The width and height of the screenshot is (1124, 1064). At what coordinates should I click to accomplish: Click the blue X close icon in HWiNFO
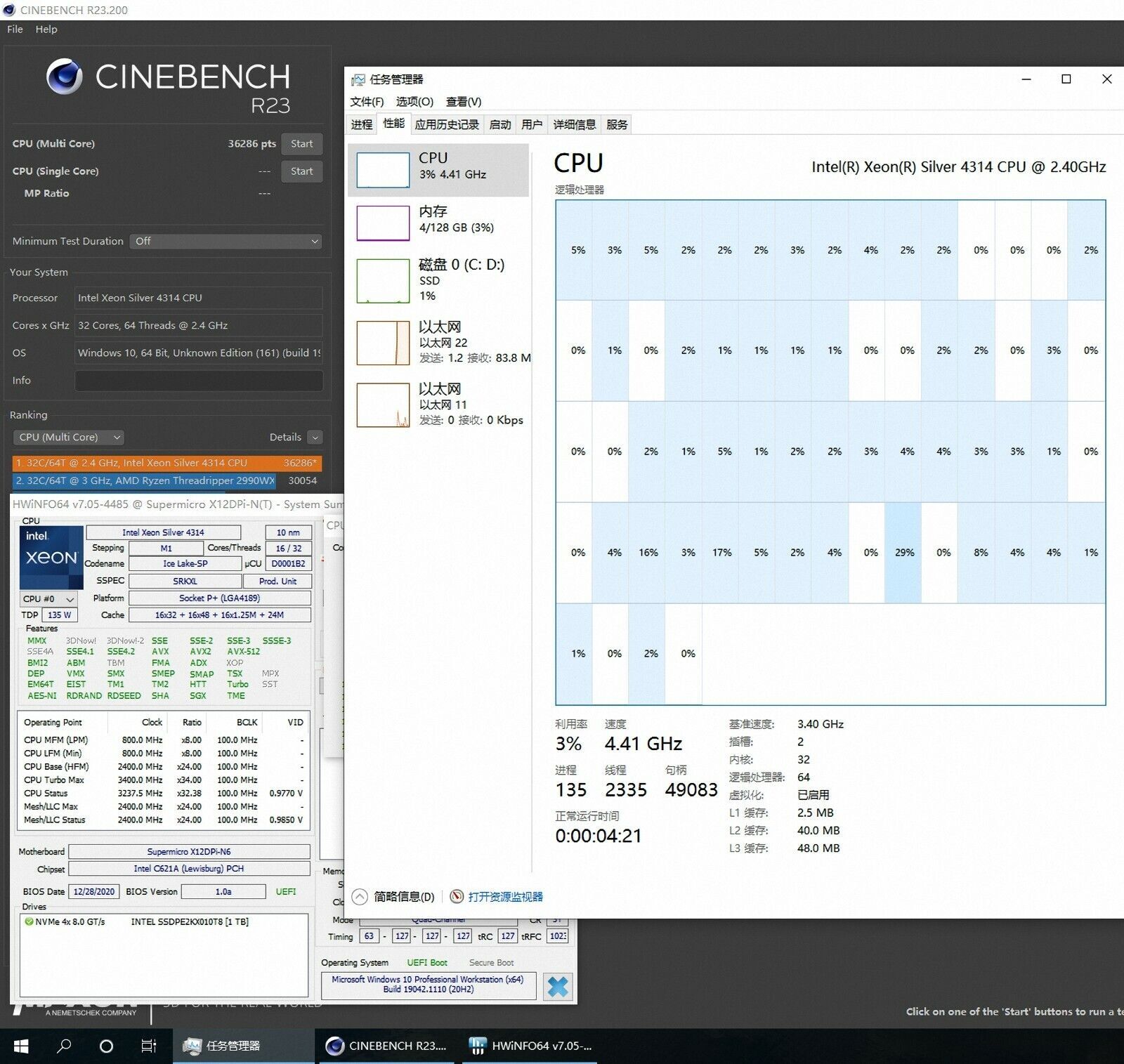click(558, 987)
